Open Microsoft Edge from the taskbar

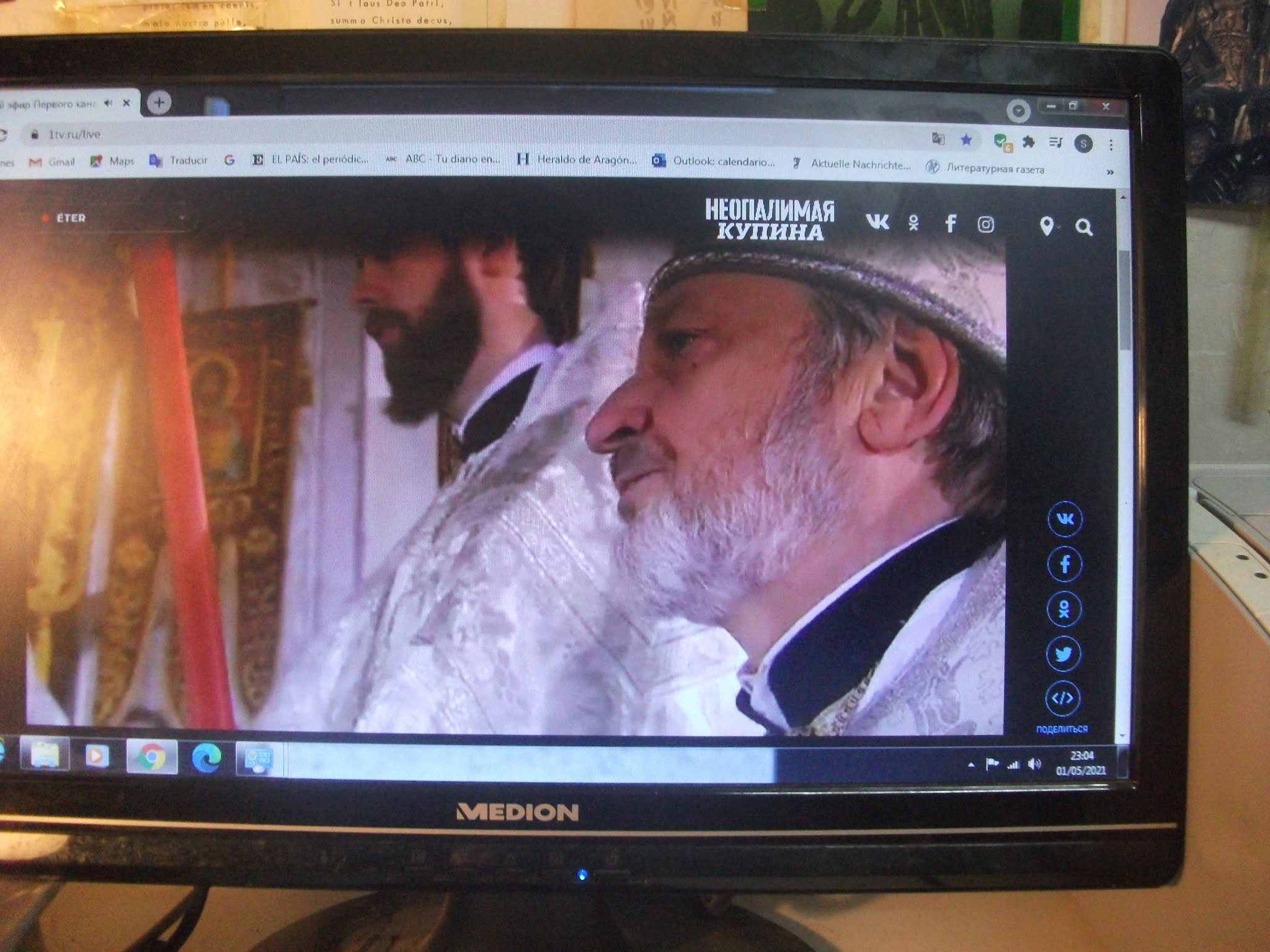[x=206, y=759]
